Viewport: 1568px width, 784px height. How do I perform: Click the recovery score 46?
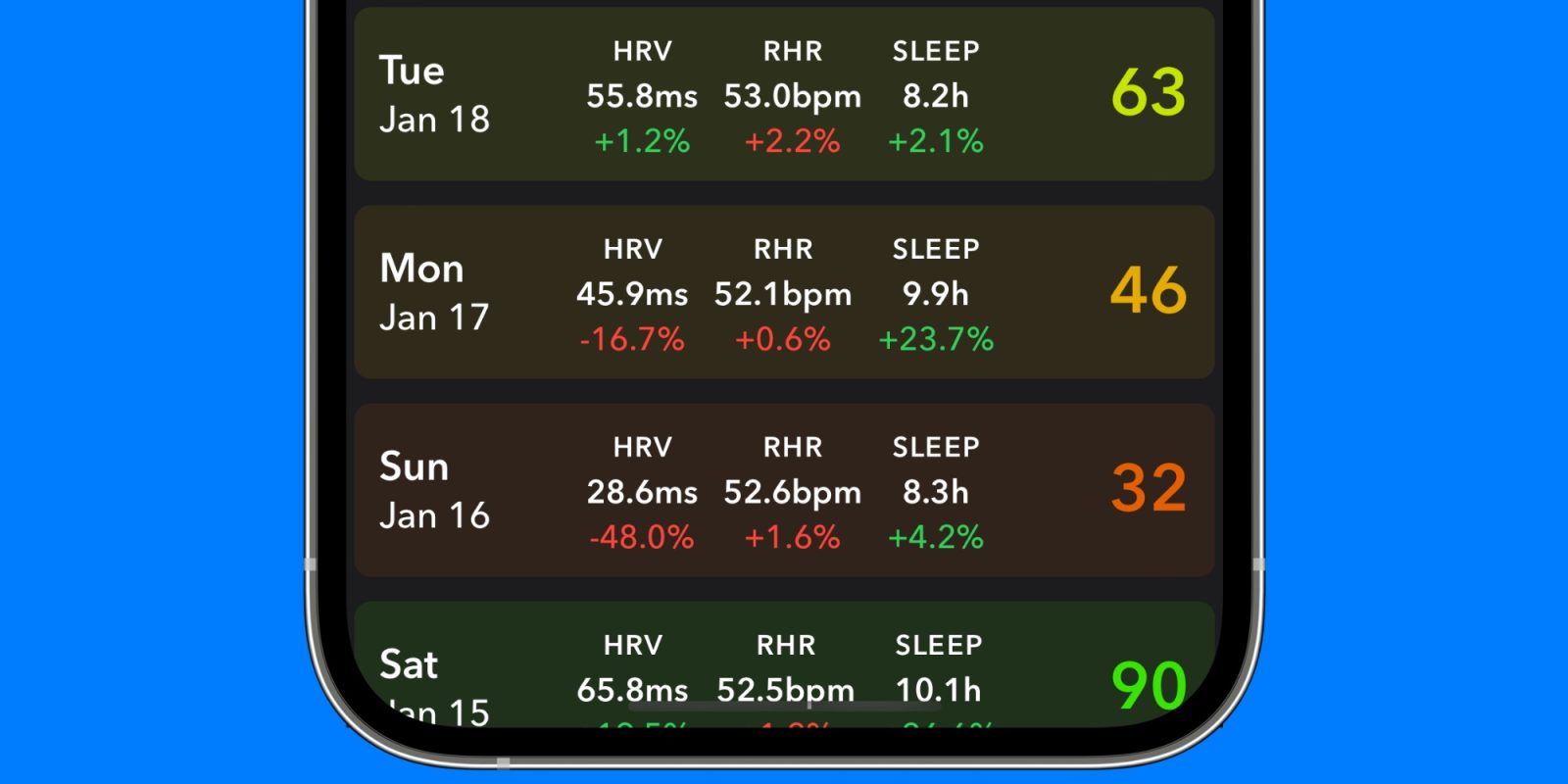coord(1148,291)
